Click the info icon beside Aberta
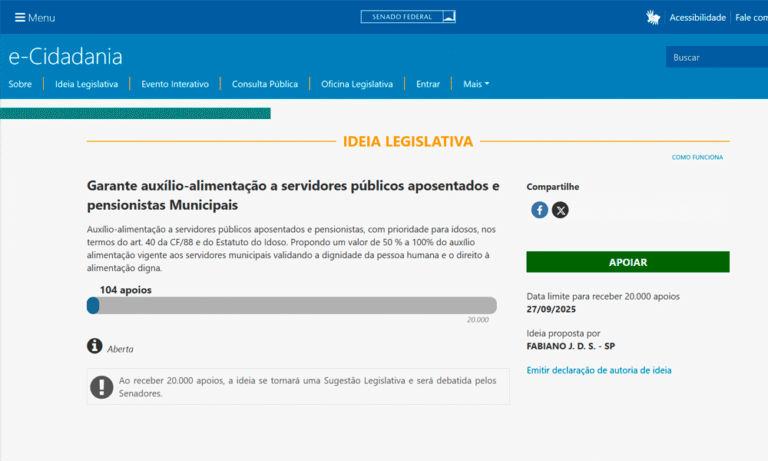 (x=95, y=346)
